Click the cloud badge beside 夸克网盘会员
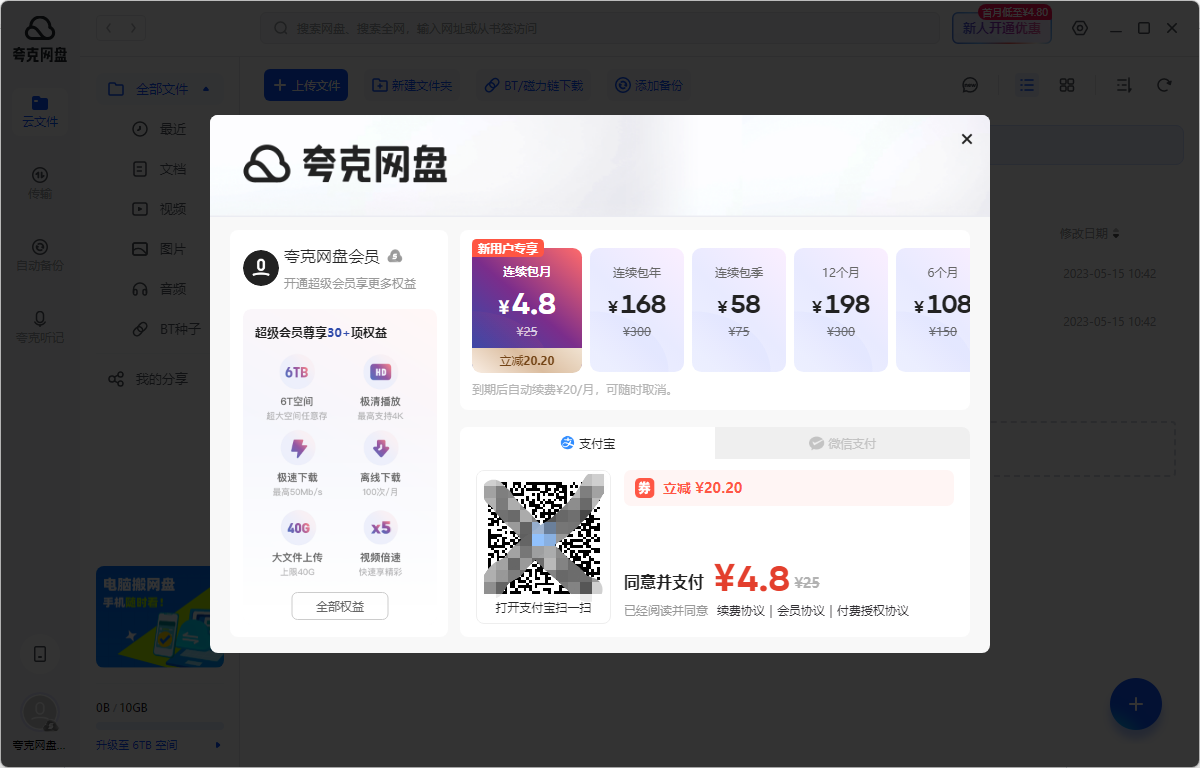Screen dimensions: 1200x768 395,256
